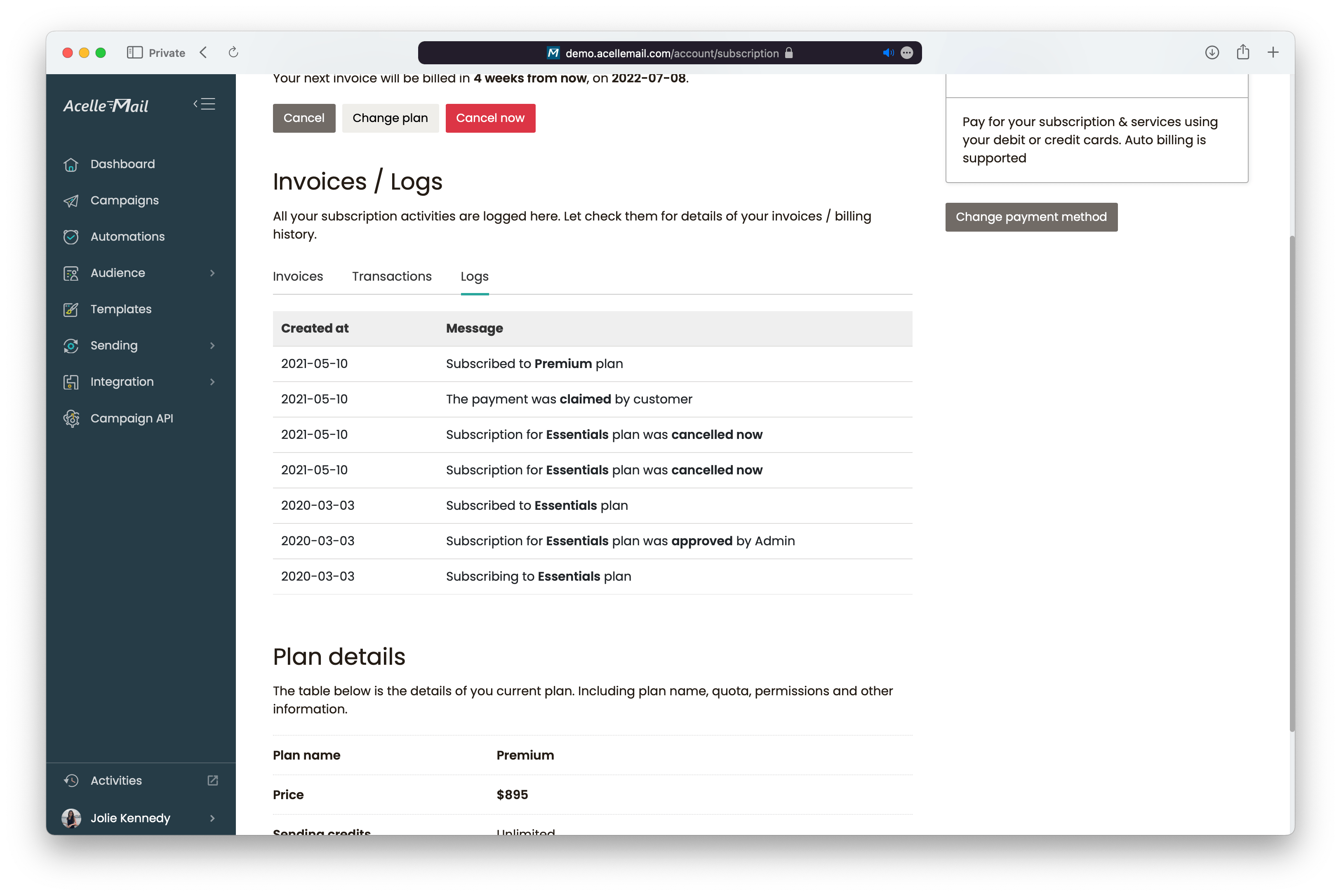Reload the page with refresh icon
Screen dimensions: 1341x896
point(233,53)
